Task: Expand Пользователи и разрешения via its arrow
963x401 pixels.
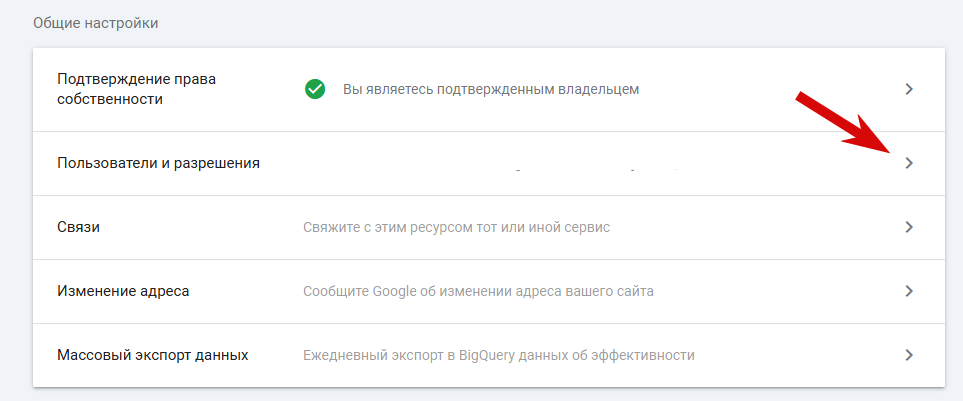Action: [910, 163]
